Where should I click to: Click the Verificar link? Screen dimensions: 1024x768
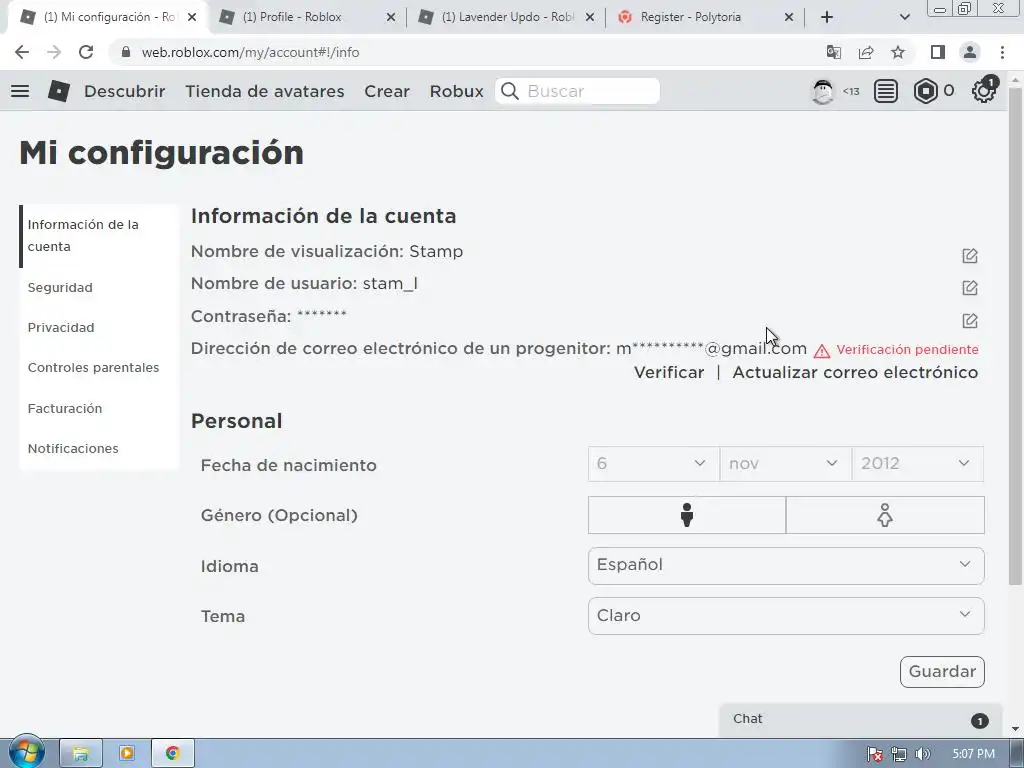pos(669,372)
